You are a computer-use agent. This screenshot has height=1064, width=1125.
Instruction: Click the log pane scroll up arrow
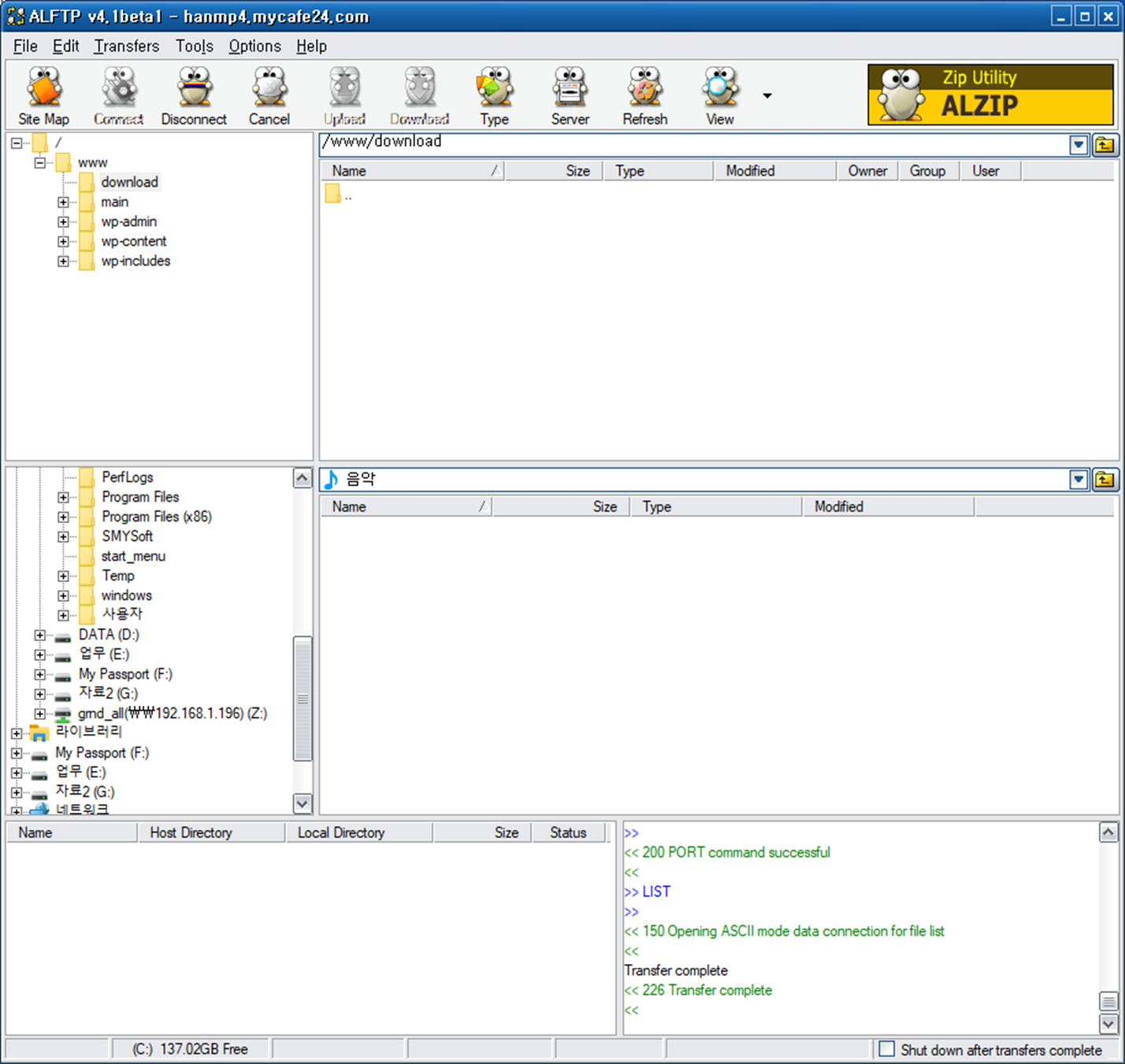point(1108,832)
